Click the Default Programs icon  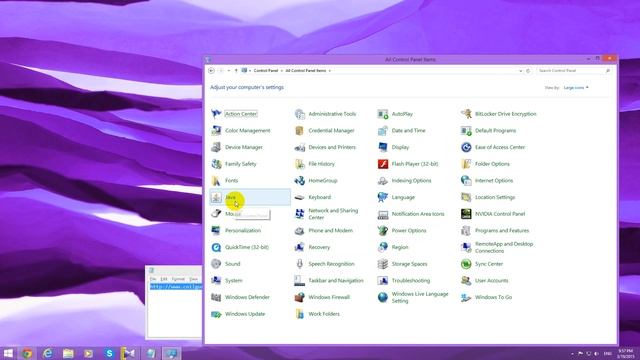[466, 131]
